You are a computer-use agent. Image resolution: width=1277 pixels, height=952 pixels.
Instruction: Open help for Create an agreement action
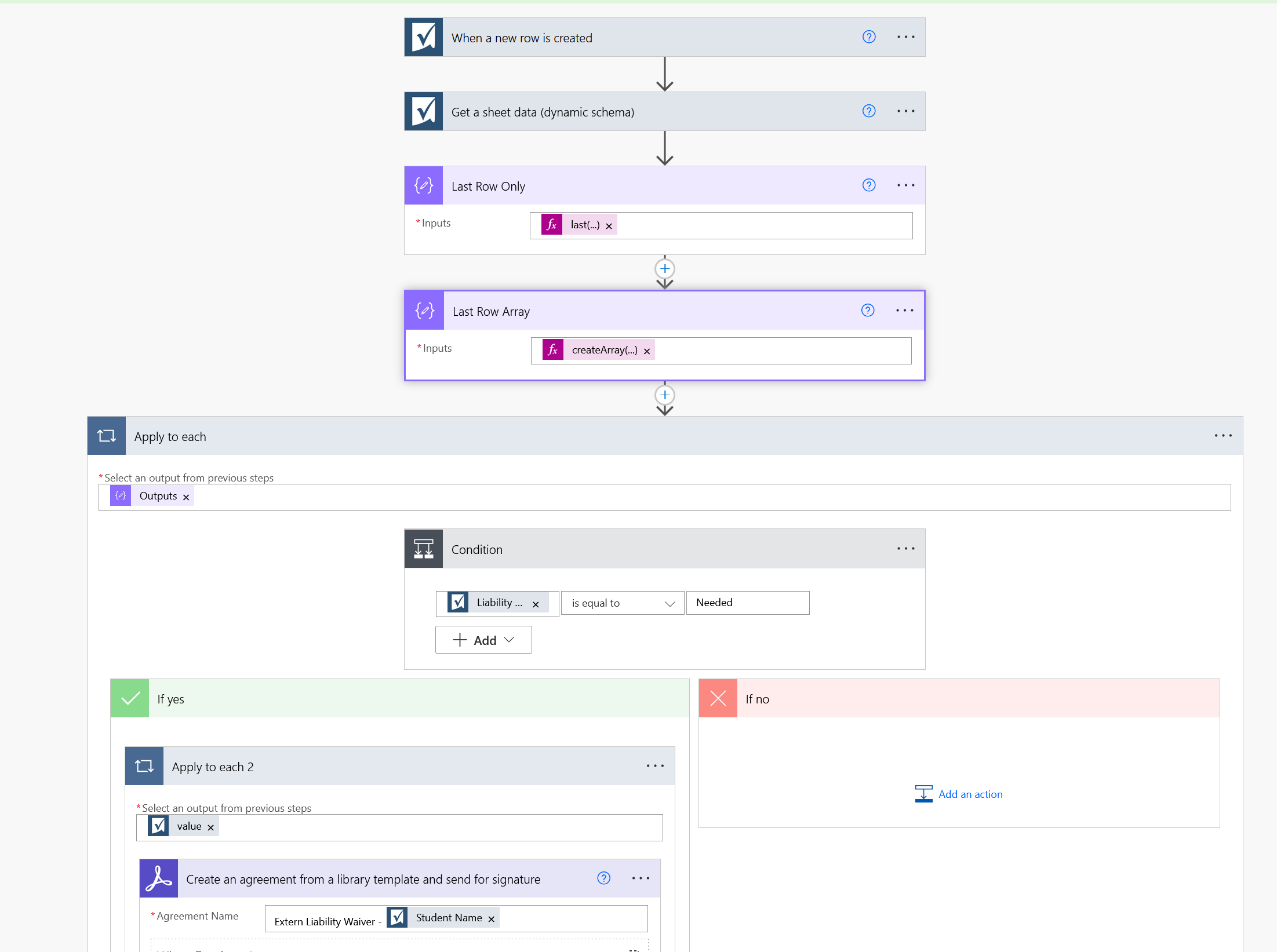point(603,878)
